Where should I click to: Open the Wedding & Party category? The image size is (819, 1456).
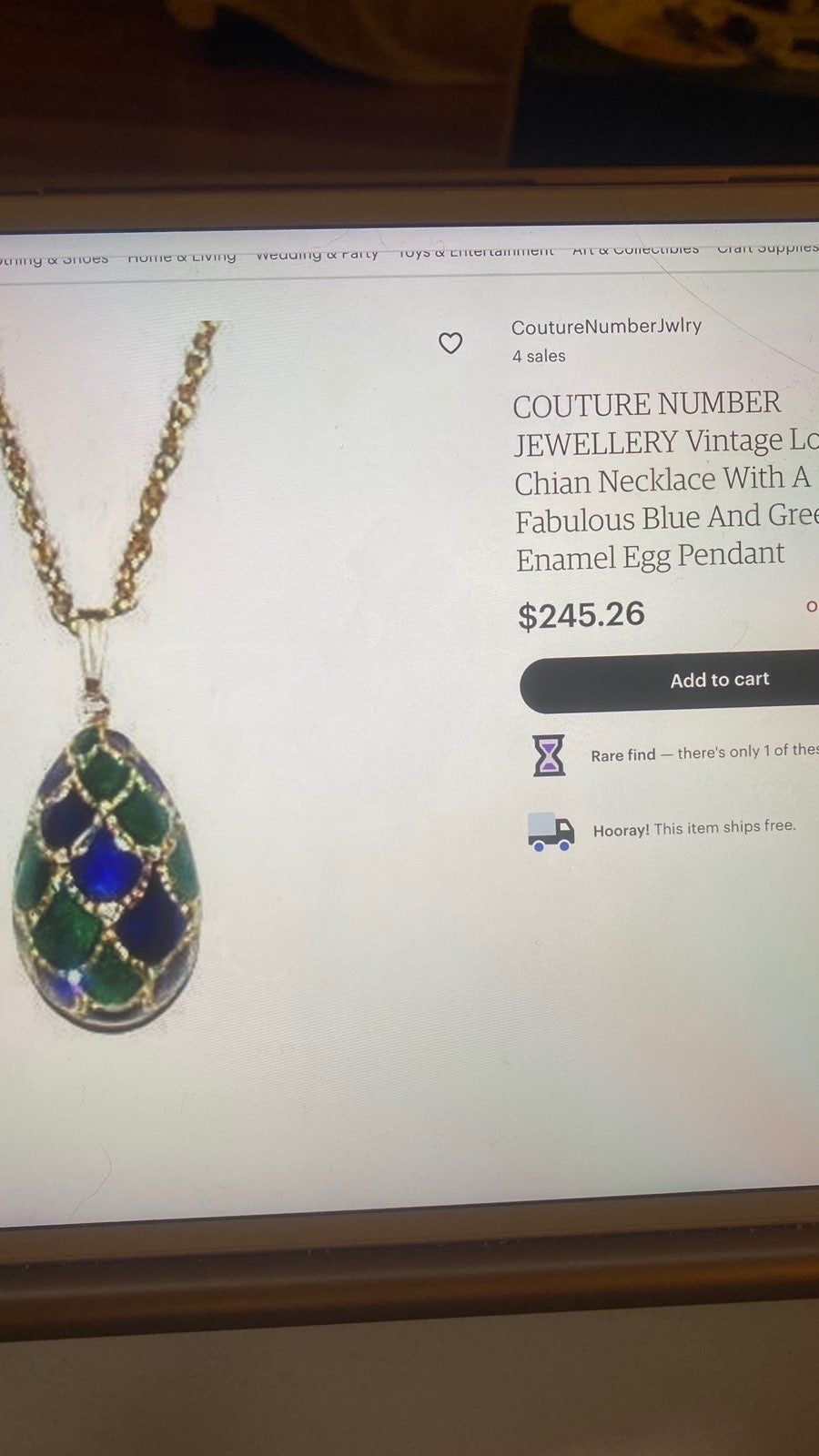(317, 254)
